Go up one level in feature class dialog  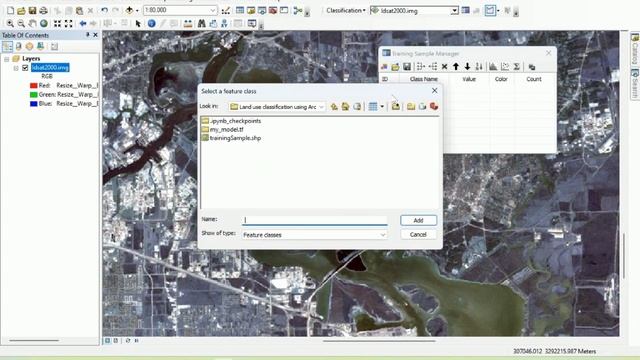[x=334, y=107]
